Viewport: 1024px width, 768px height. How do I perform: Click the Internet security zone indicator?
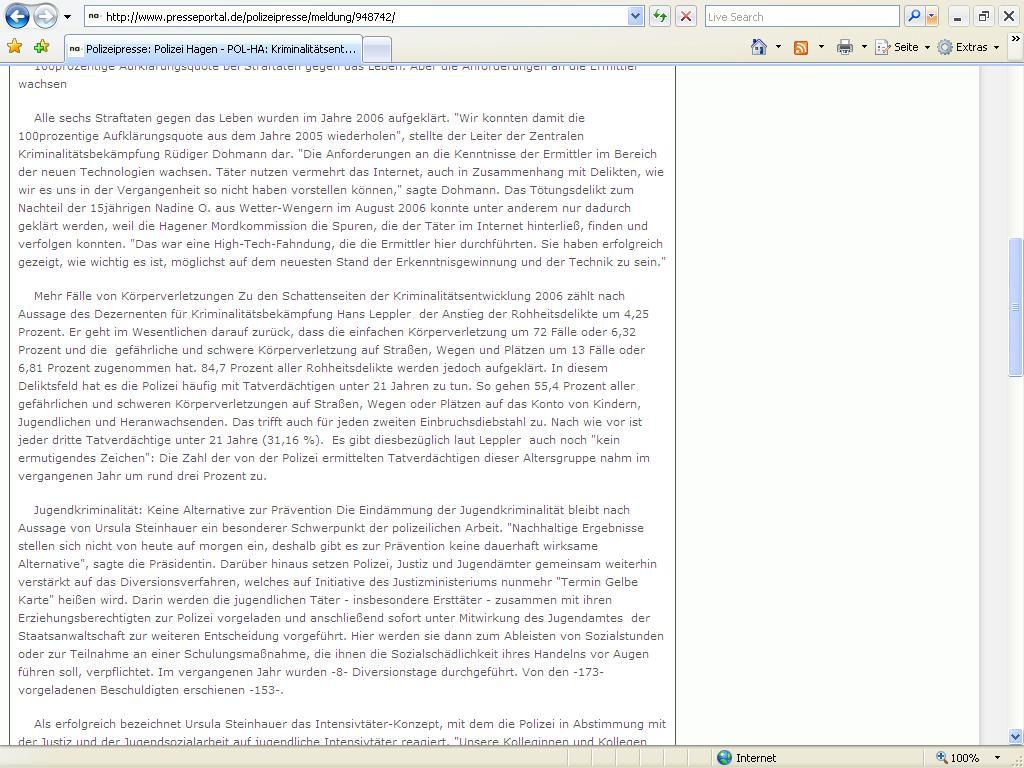pos(746,758)
